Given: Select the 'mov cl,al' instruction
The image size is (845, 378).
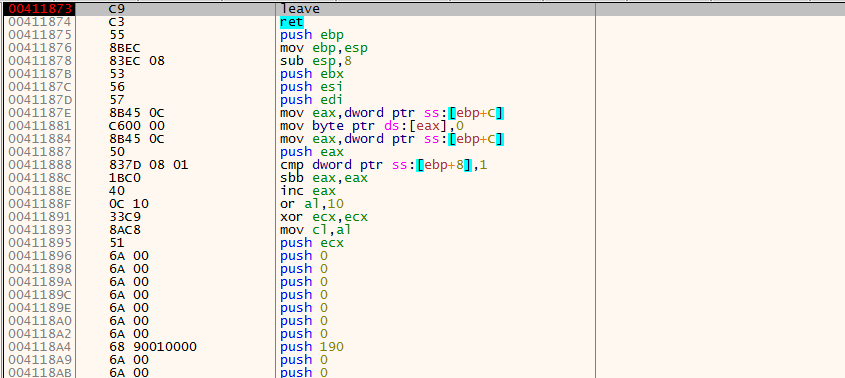Looking at the screenshot, I should pos(316,230).
